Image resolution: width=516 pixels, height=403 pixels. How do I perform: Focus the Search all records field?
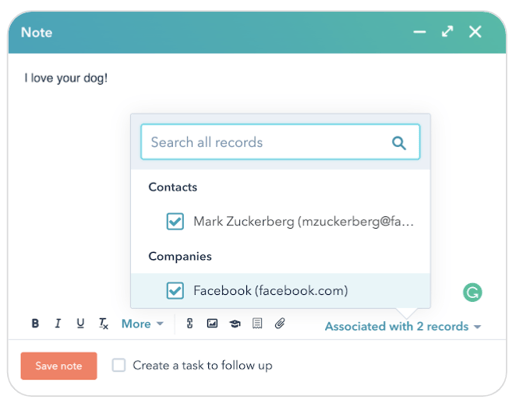pos(280,142)
